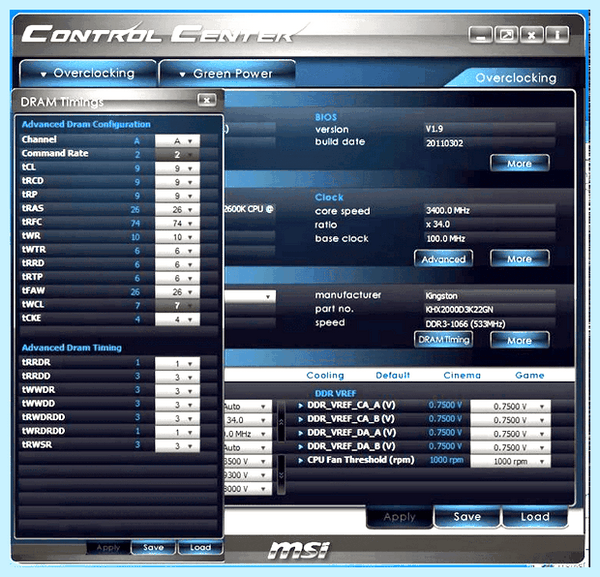Open DDR_VREF_DA_B voltage dropdown

[x=510, y=448]
